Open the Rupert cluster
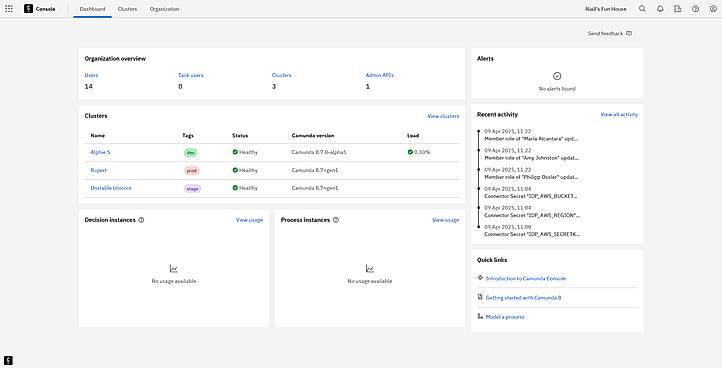Screen dimensions: 722x368 99,170
